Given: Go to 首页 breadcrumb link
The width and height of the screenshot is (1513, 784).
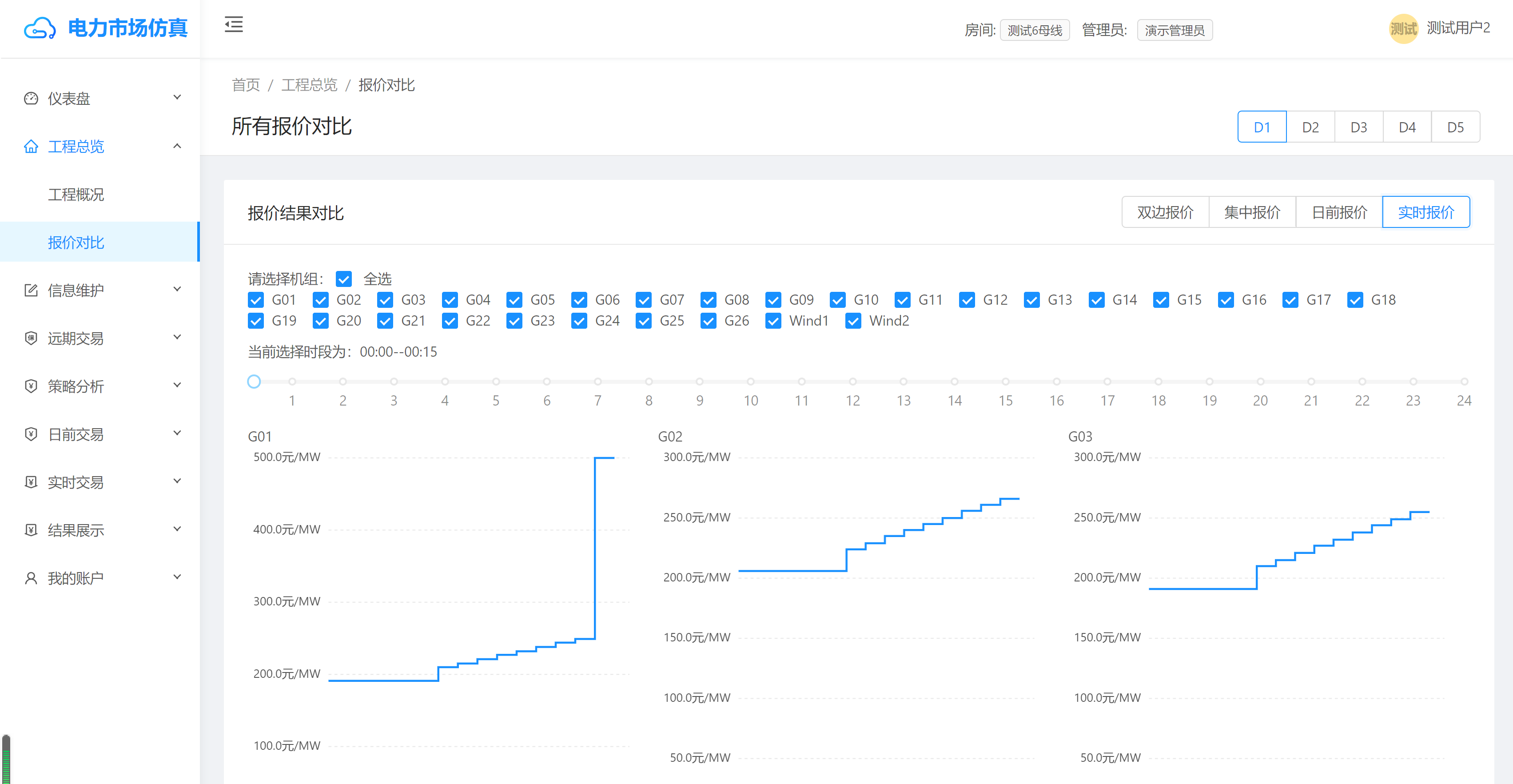Looking at the screenshot, I should (246, 85).
